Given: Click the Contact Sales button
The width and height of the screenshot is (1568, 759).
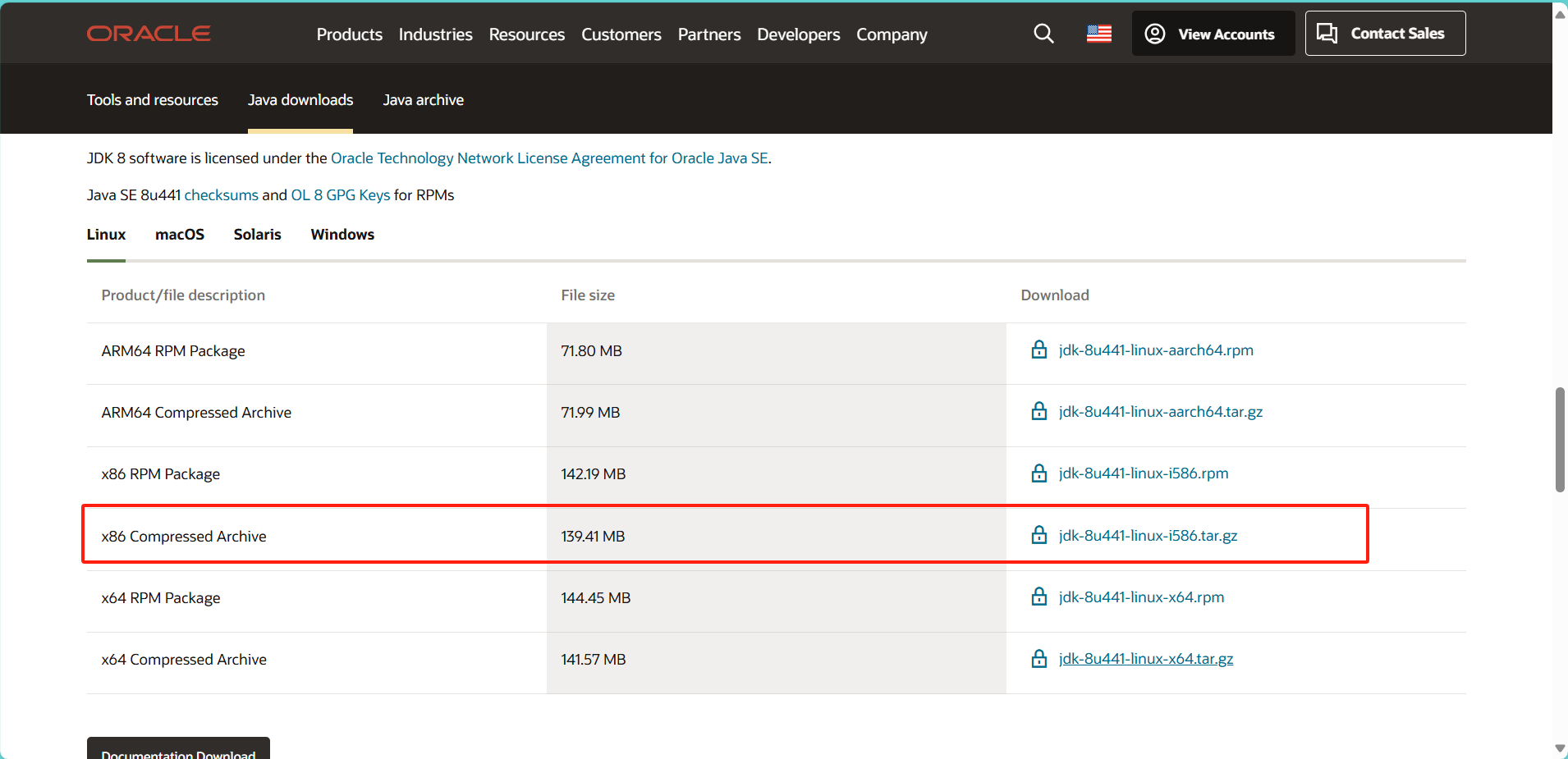Looking at the screenshot, I should (x=1386, y=34).
